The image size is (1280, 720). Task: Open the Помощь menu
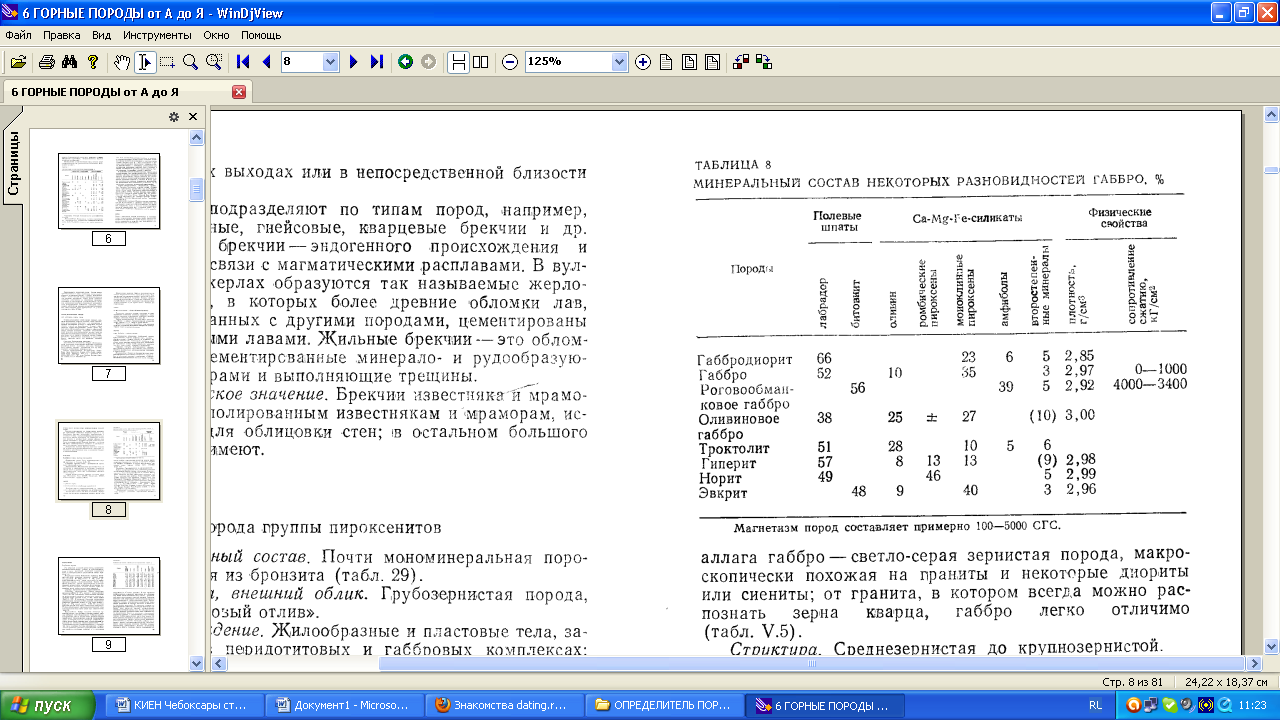[x=260, y=35]
